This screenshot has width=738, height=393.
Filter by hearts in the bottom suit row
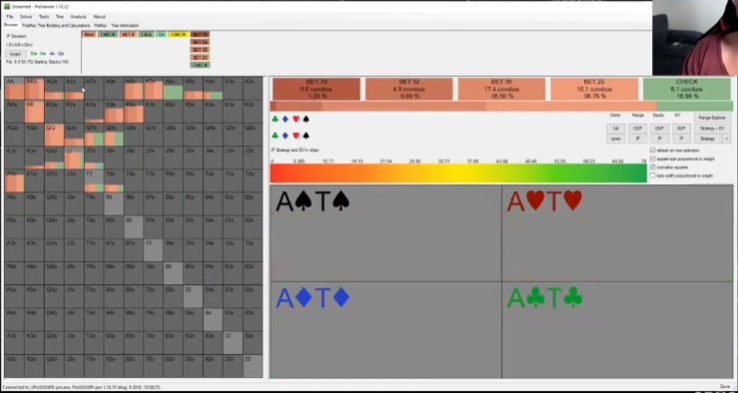tap(296, 136)
